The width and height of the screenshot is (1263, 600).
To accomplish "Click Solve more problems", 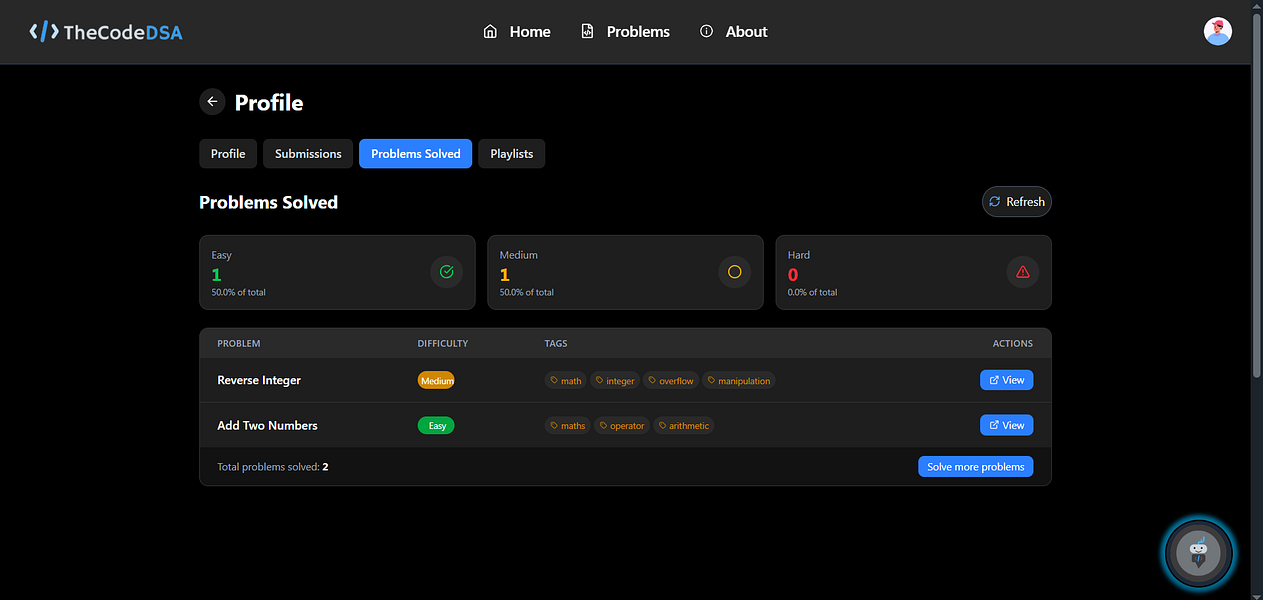I will [x=975, y=467].
